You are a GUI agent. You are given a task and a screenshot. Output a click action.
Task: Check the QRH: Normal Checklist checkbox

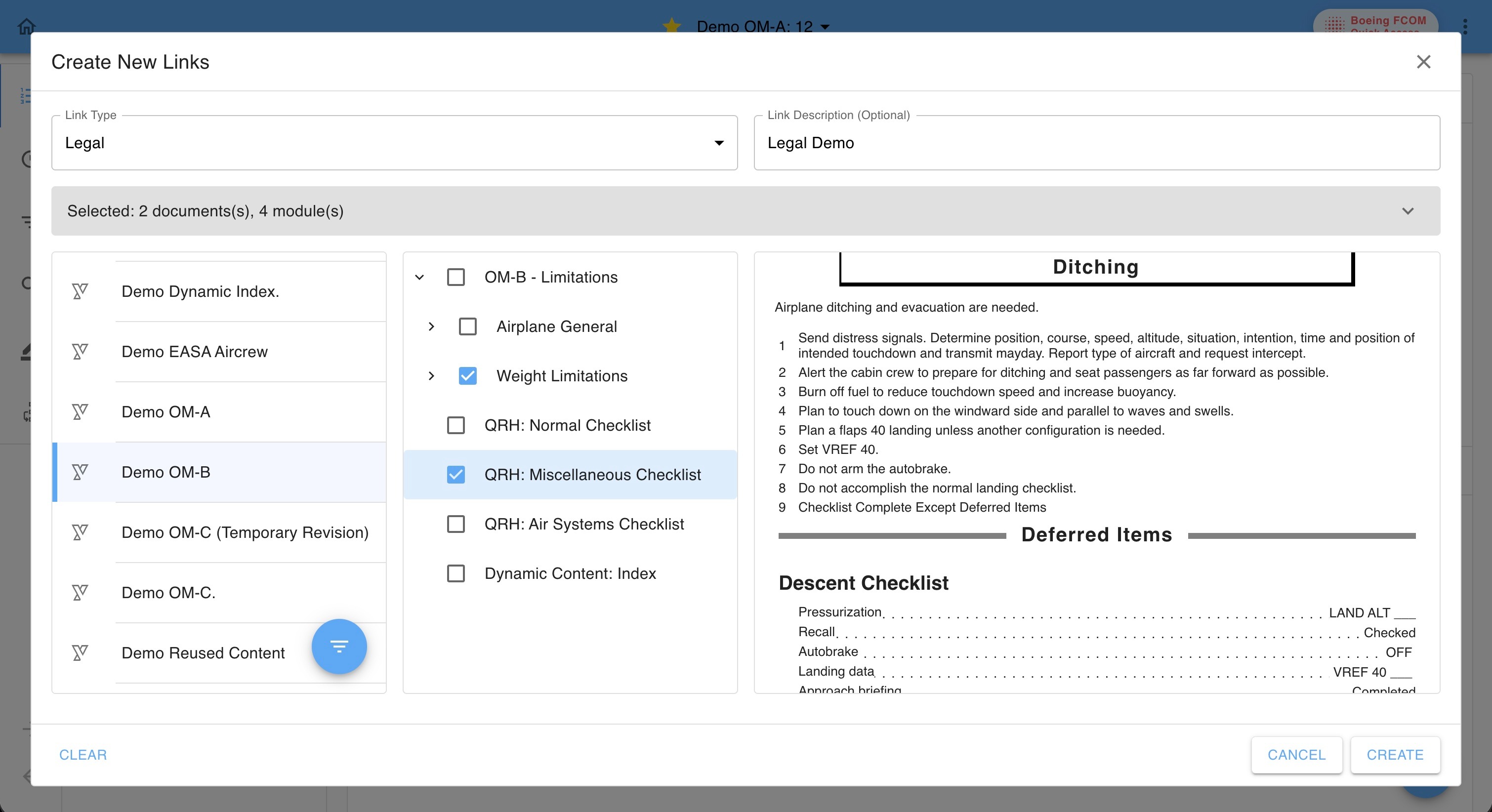pos(456,425)
